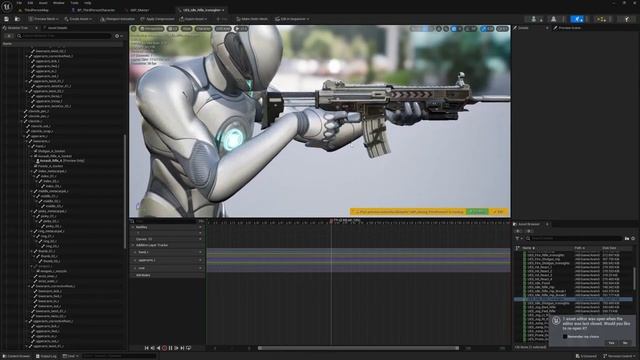Screen dimensions: 640x360
Task: Select the Details panel tab
Action: 523,28
